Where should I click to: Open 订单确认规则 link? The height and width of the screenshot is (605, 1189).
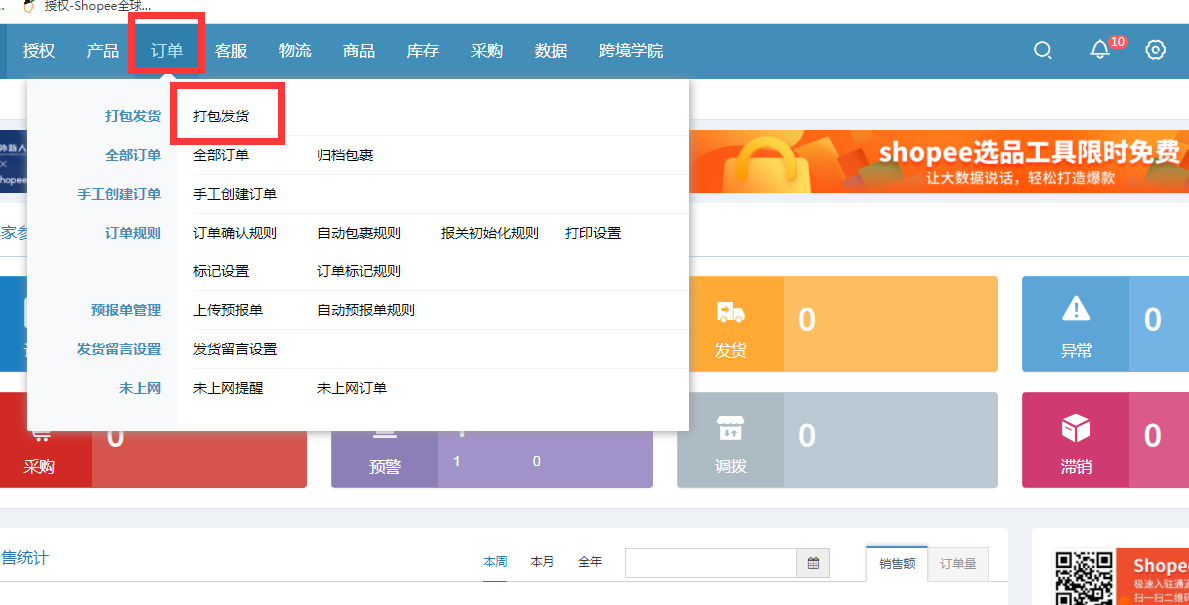pyautogui.click(x=235, y=233)
